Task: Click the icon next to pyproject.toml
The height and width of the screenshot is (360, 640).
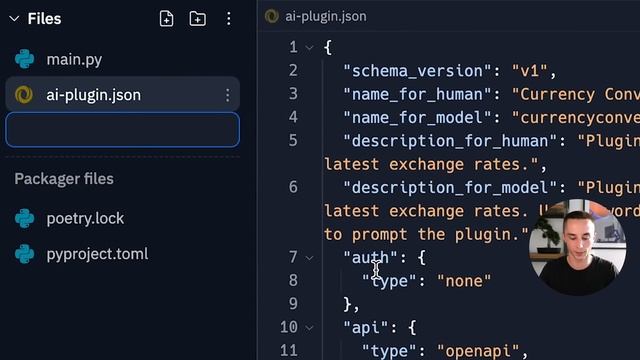Action: [x=24, y=254]
